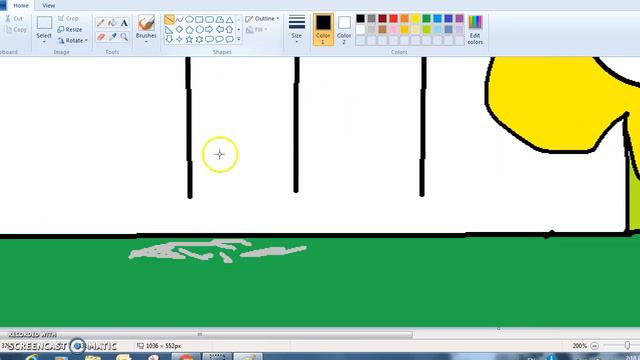Choose the Hexagon shape
Image resolution: width=640 pixels, height=360 pixels.
(x=199, y=29)
